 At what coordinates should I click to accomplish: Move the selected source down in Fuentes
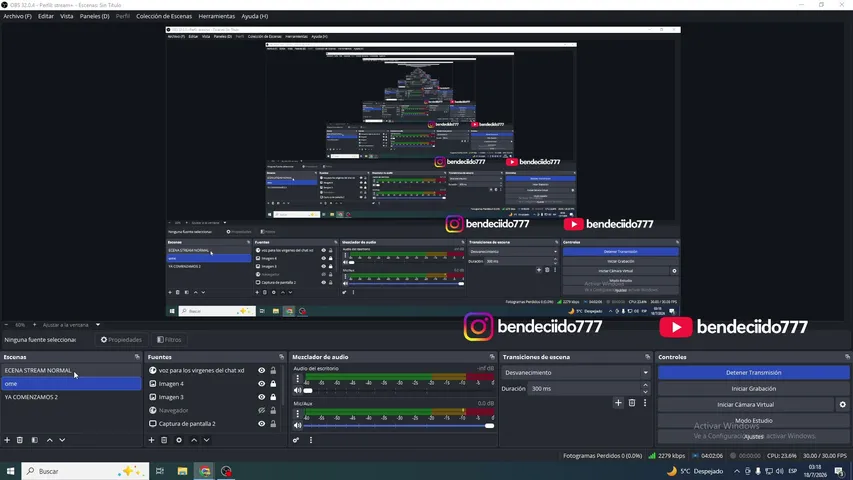[x=206, y=440]
